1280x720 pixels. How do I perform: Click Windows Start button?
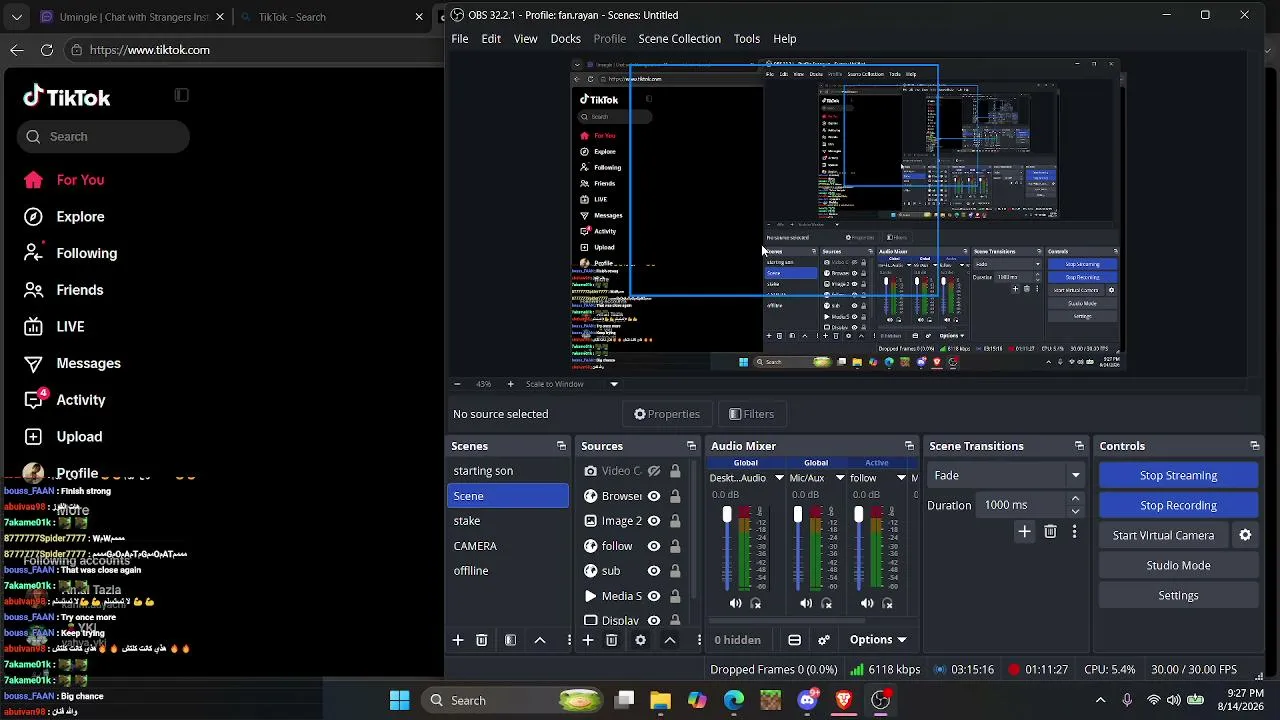[399, 700]
